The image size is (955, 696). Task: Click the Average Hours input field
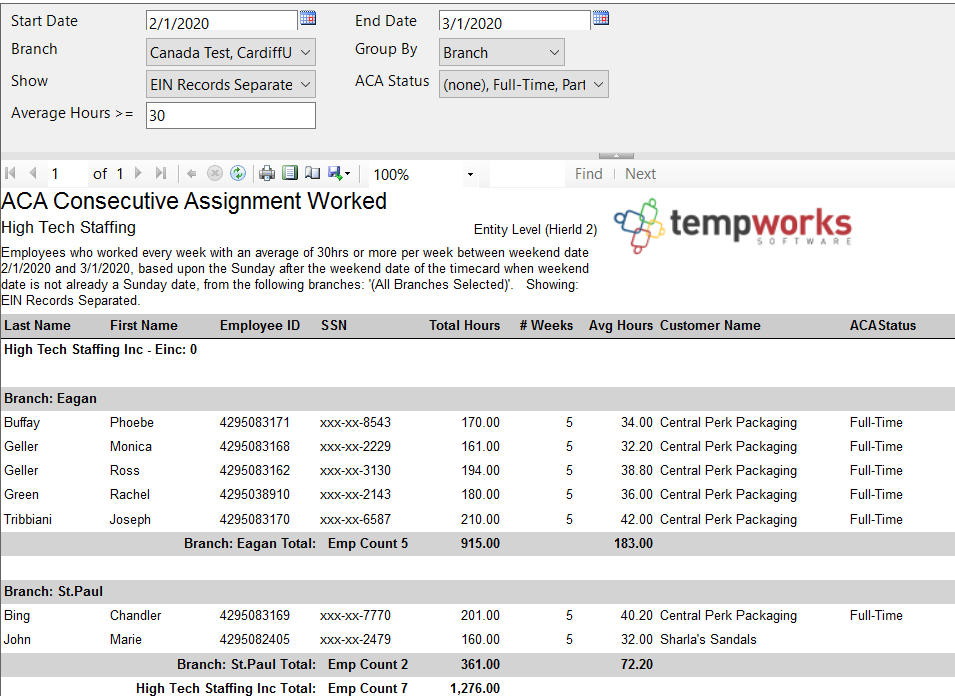point(231,115)
